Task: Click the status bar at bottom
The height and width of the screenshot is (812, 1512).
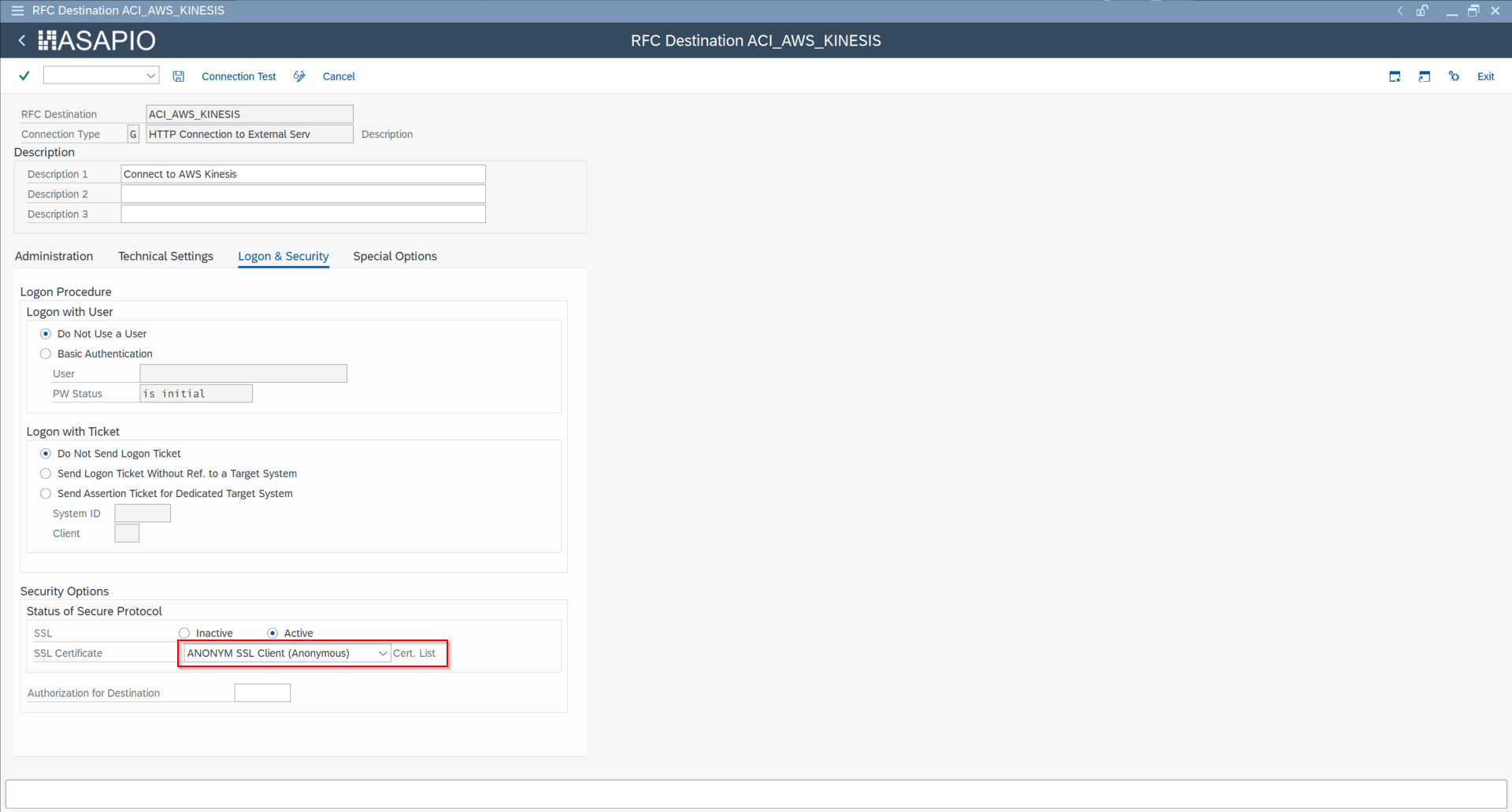Action: [x=756, y=793]
